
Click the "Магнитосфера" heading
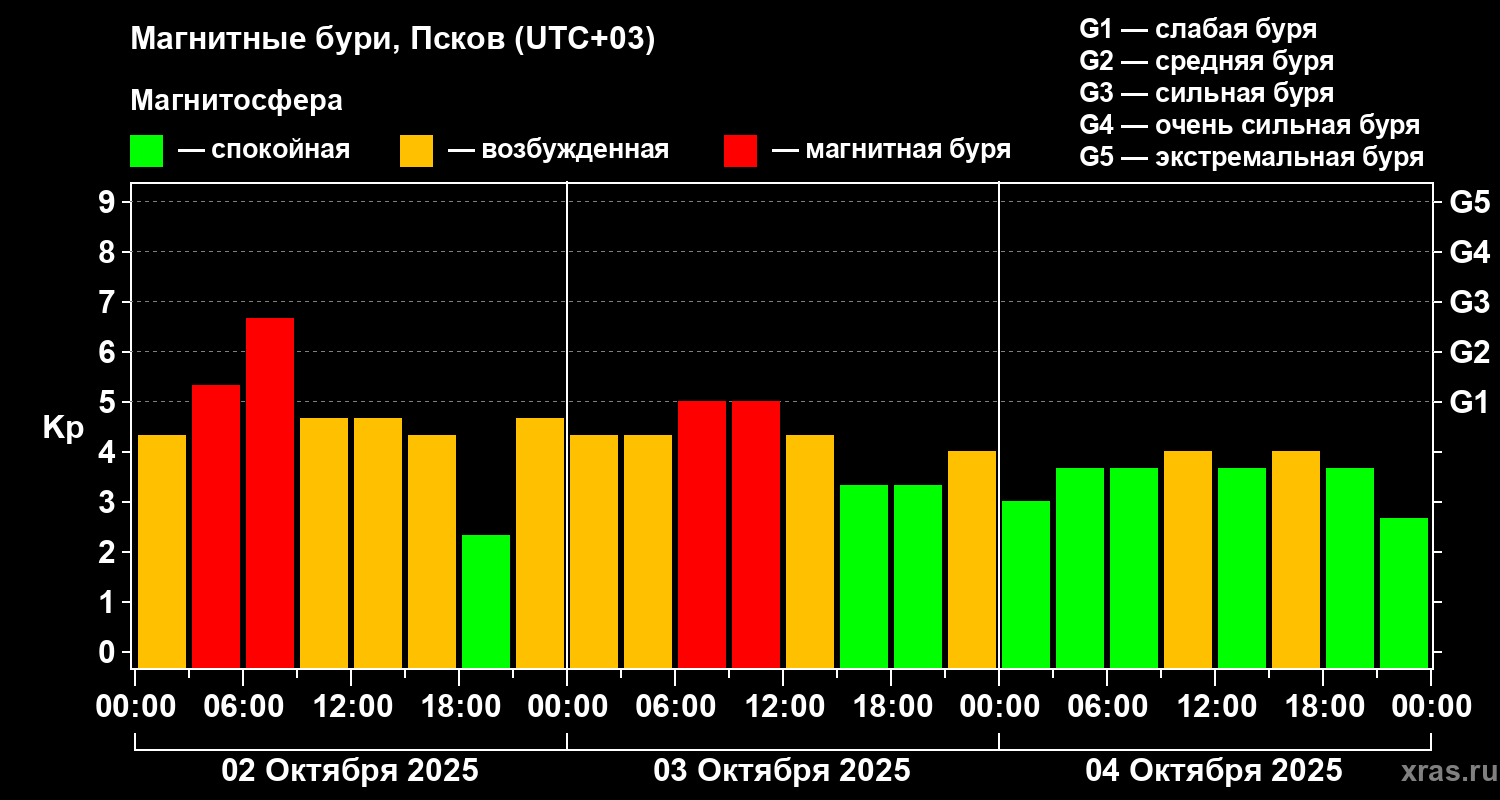[x=236, y=101]
